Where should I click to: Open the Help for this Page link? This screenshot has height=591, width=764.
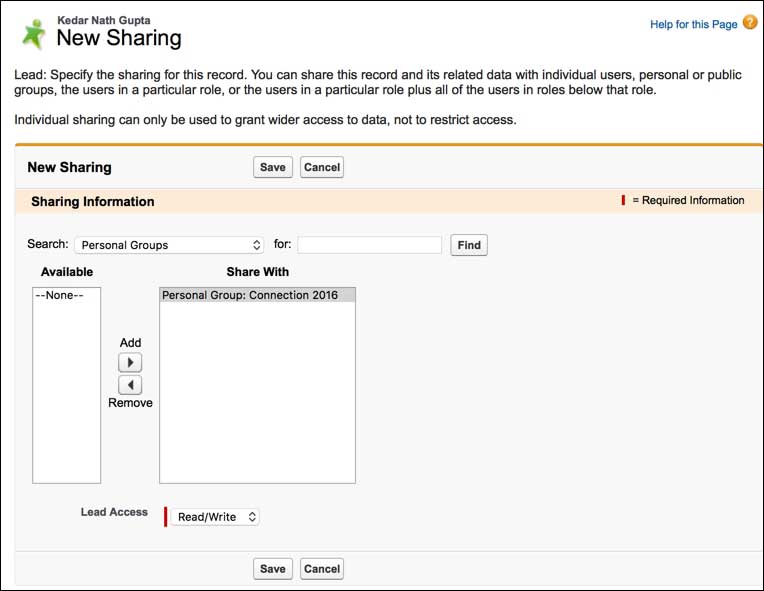(x=693, y=24)
